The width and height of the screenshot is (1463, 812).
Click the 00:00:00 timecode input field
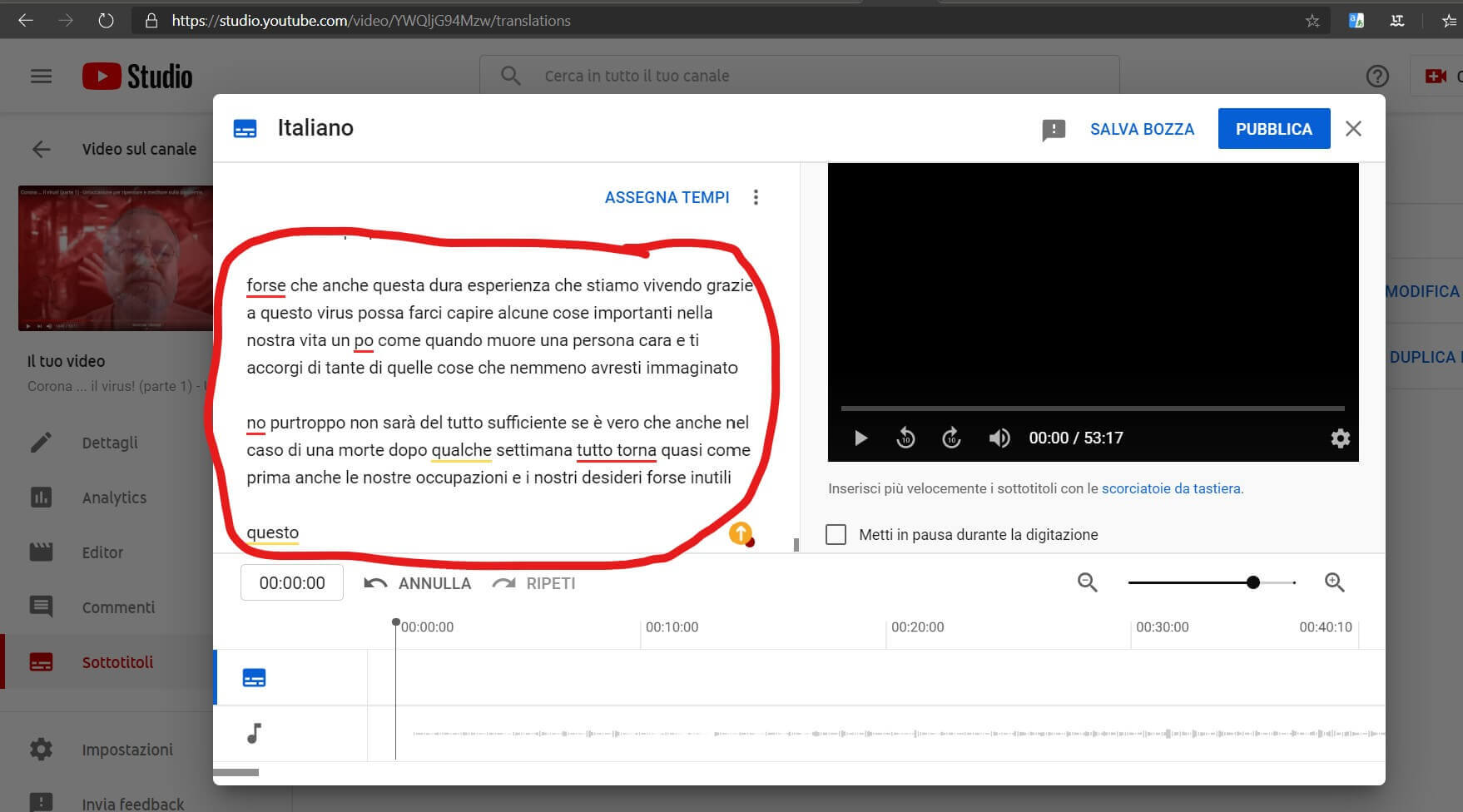[292, 582]
